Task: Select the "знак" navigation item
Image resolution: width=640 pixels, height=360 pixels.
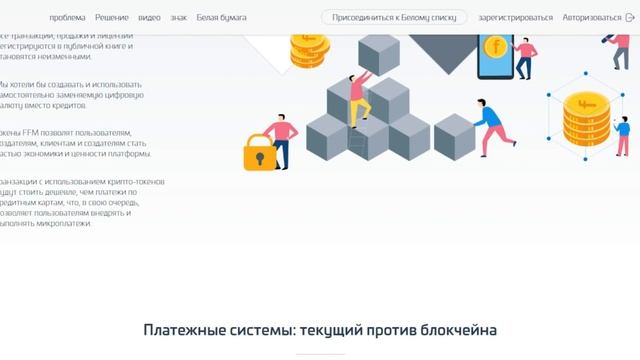Action: 178,18
